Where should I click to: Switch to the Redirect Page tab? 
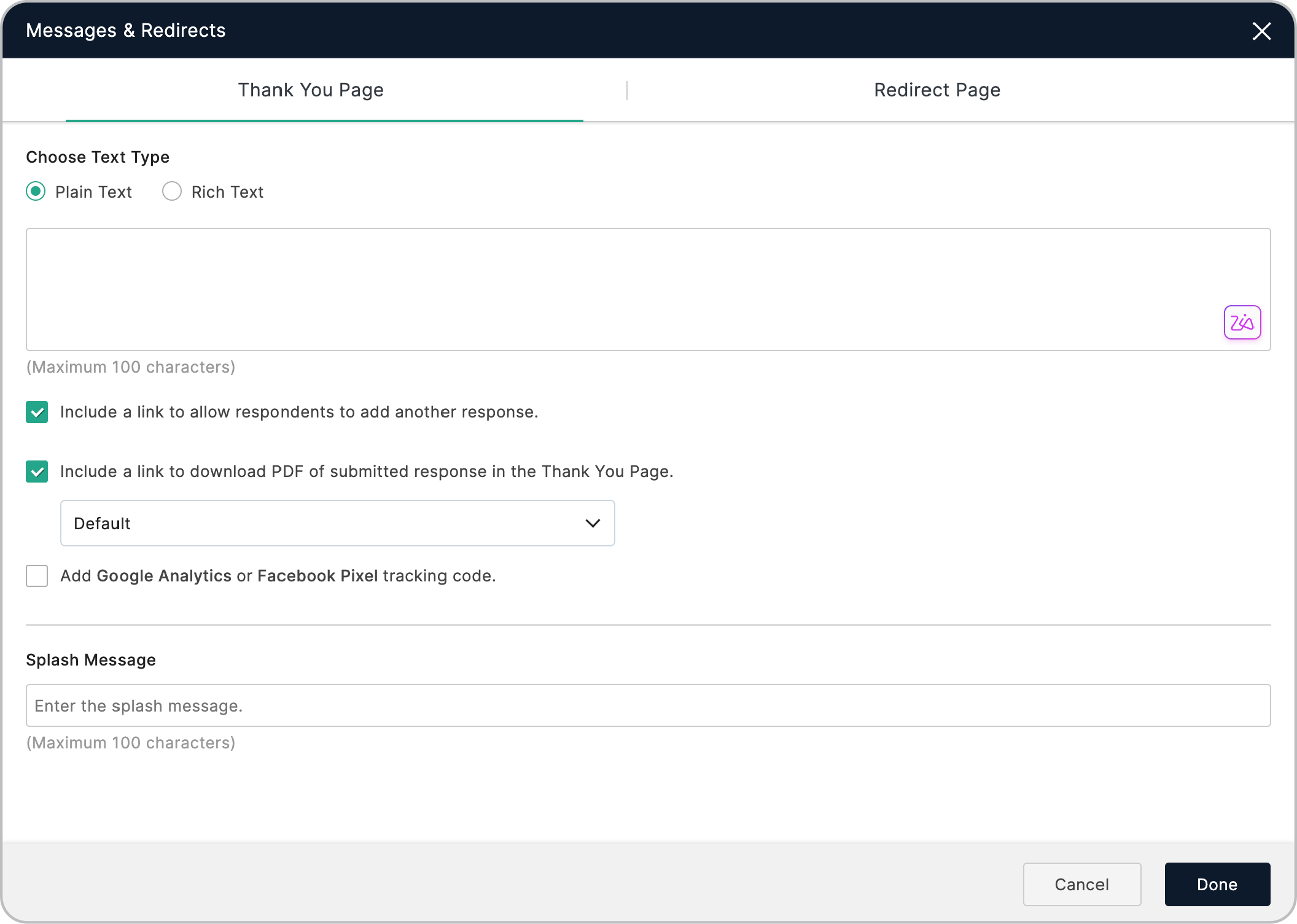[x=937, y=90]
